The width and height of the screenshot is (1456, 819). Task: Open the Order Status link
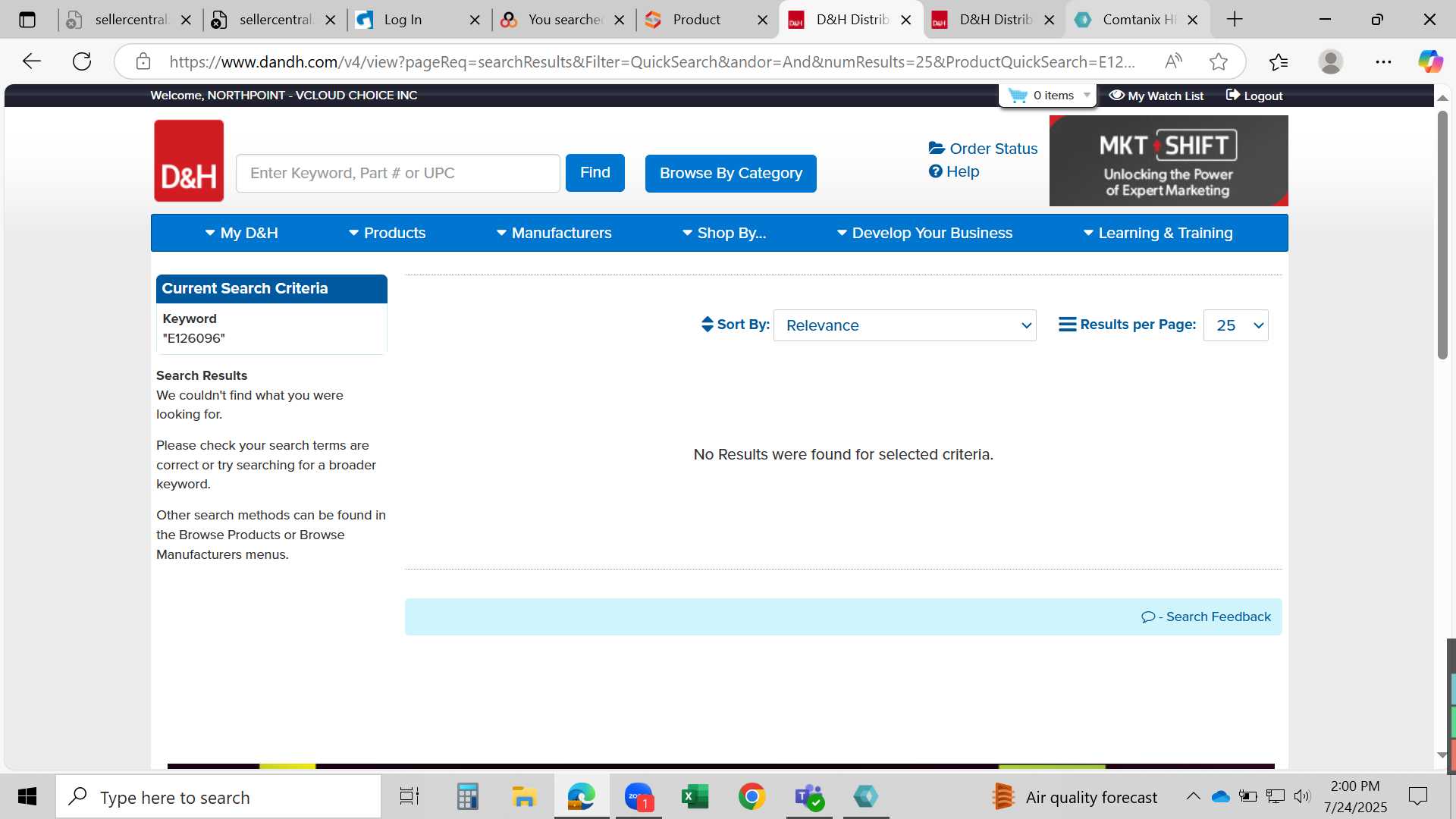983,149
